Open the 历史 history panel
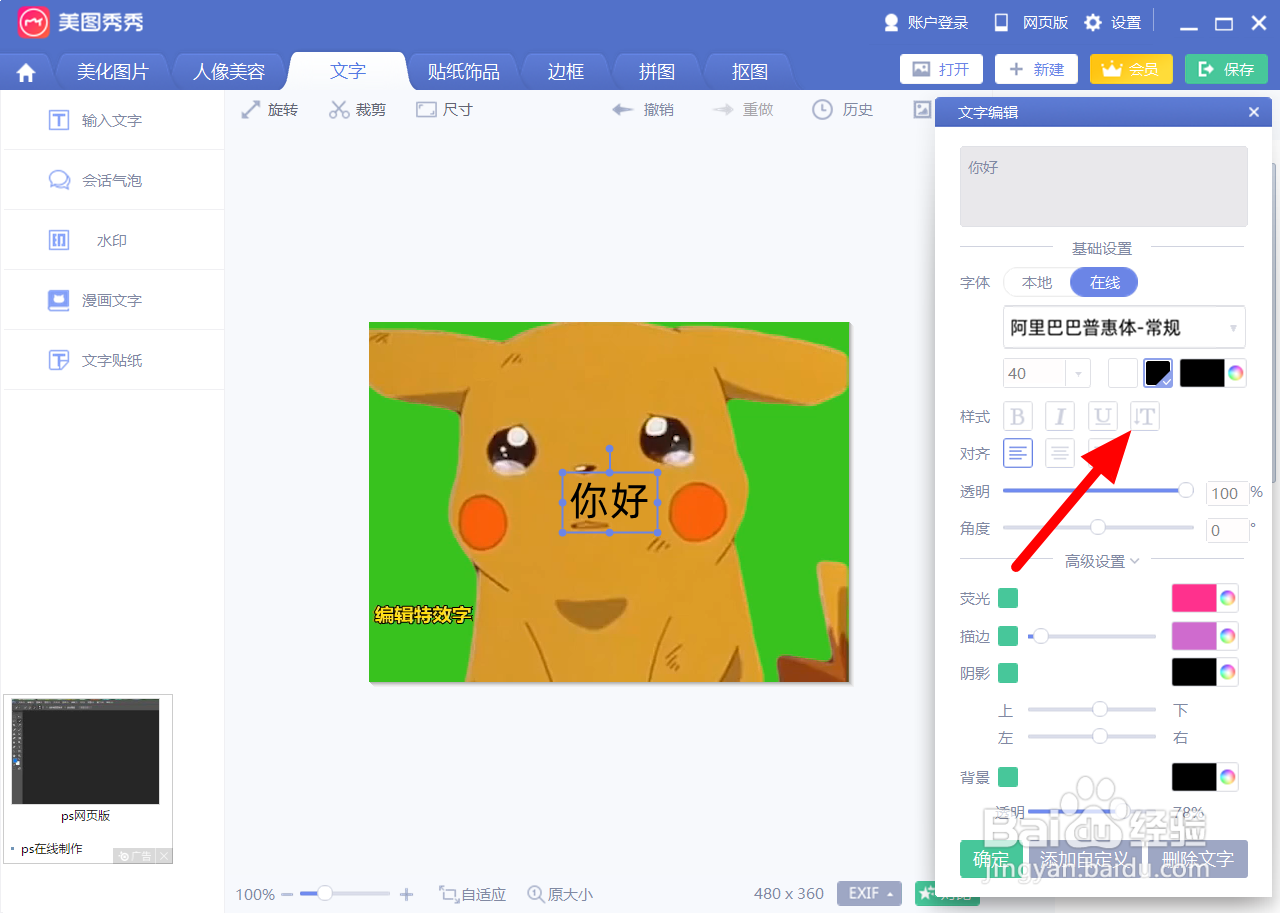This screenshot has width=1280, height=913. pyautogui.click(x=843, y=110)
